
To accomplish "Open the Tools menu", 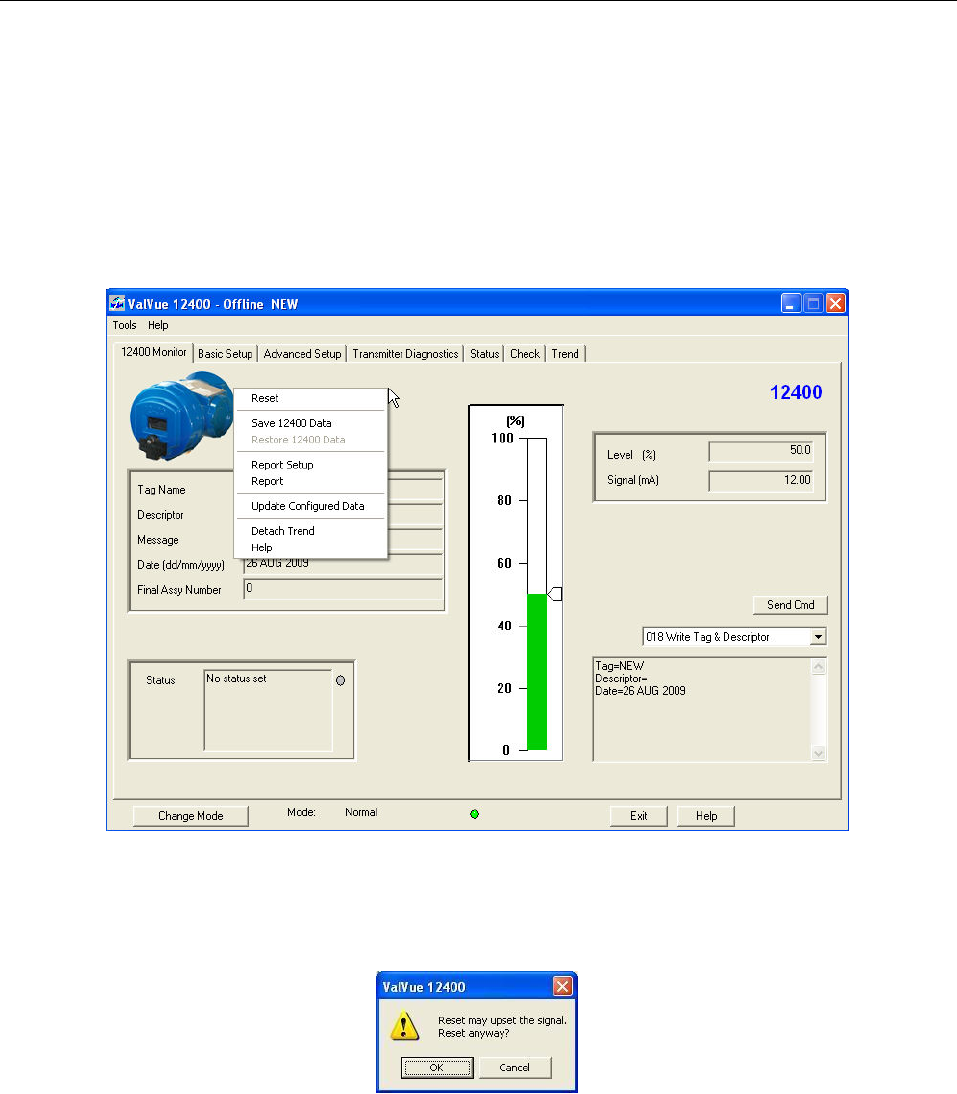I will 124,325.
